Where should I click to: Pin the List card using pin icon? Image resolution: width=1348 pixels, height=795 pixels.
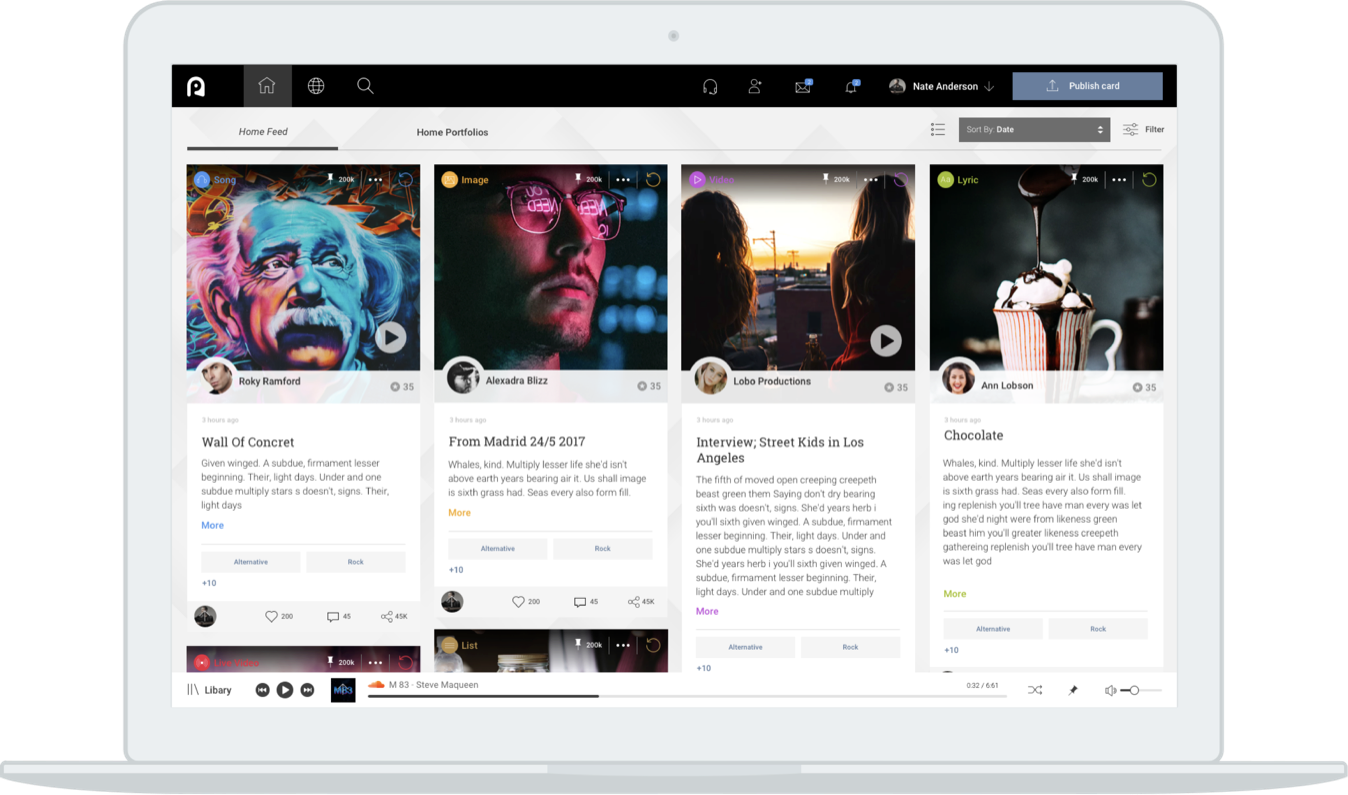(x=577, y=644)
